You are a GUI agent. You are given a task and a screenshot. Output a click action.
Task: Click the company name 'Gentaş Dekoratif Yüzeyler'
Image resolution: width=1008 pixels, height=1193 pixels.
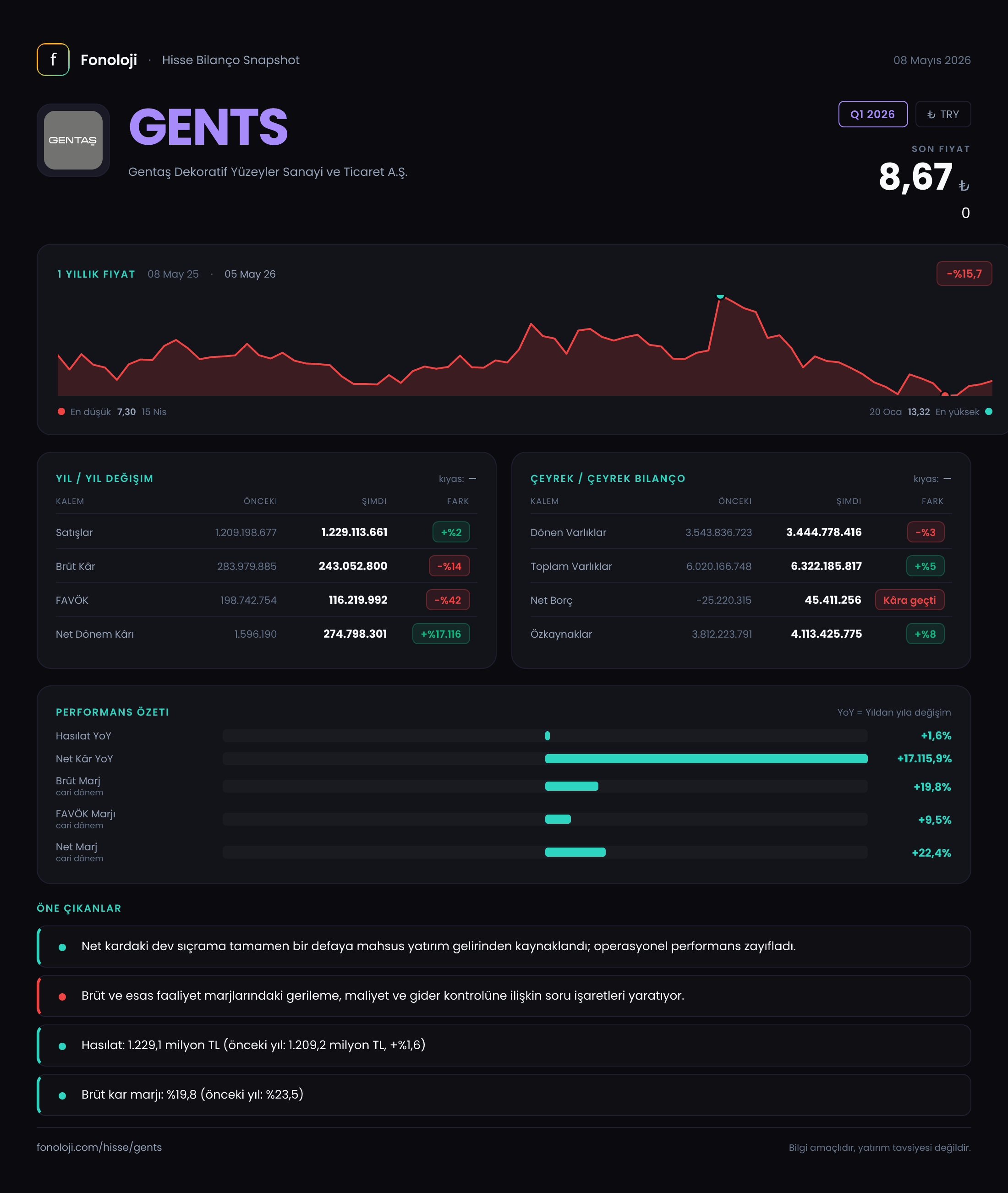coord(268,172)
